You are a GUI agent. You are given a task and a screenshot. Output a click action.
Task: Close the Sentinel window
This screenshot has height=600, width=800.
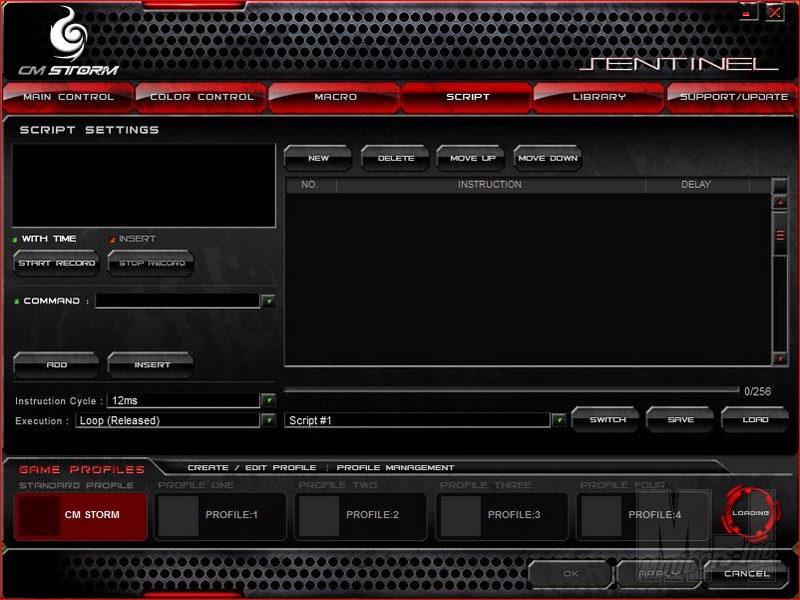point(774,12)
